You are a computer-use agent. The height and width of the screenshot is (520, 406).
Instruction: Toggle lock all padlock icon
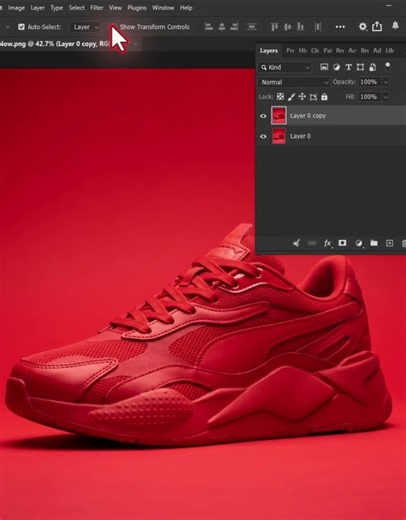(324, 97)
